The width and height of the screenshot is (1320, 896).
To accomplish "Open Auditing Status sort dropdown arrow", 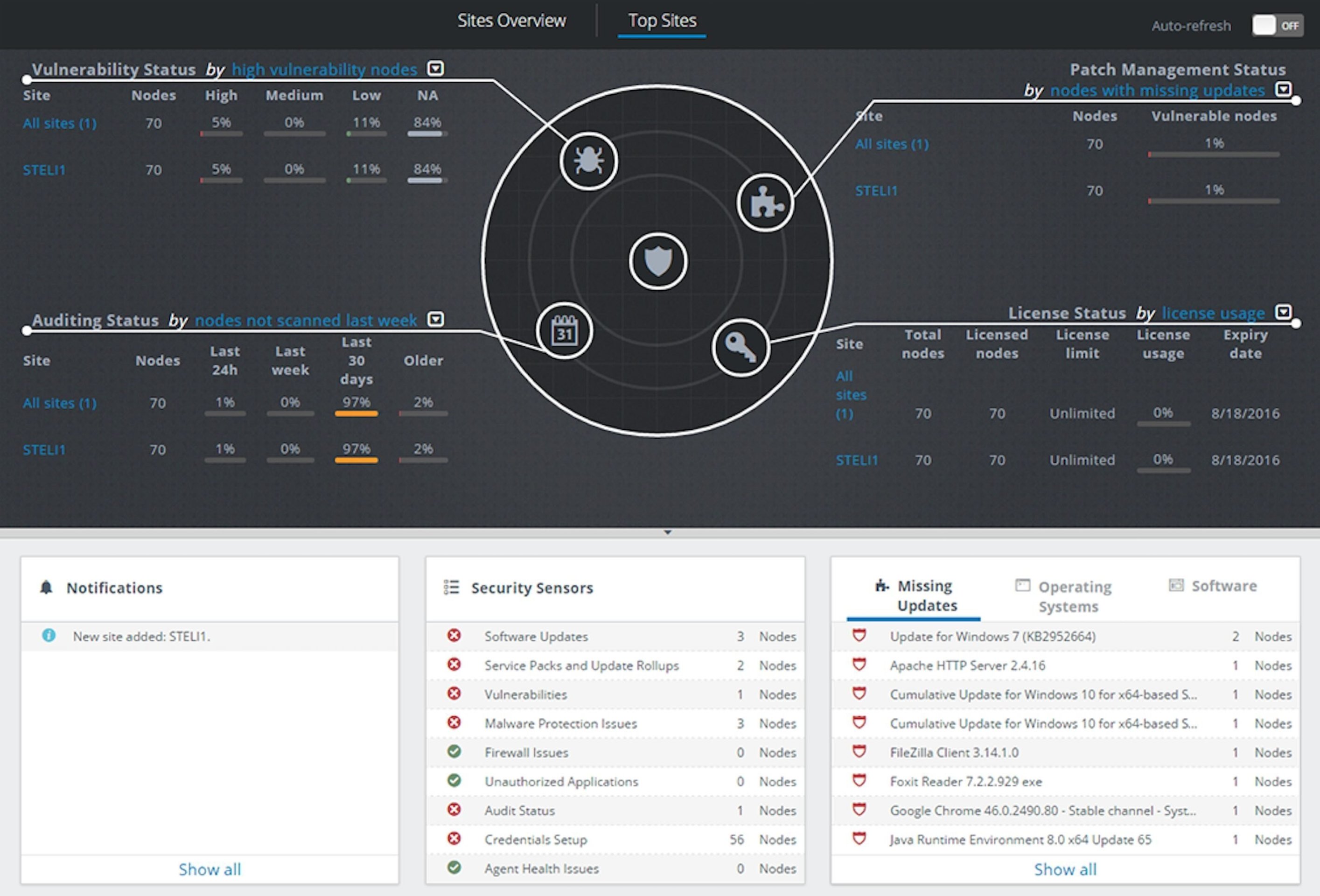I will pyautogui.click(x=436, y=319).
